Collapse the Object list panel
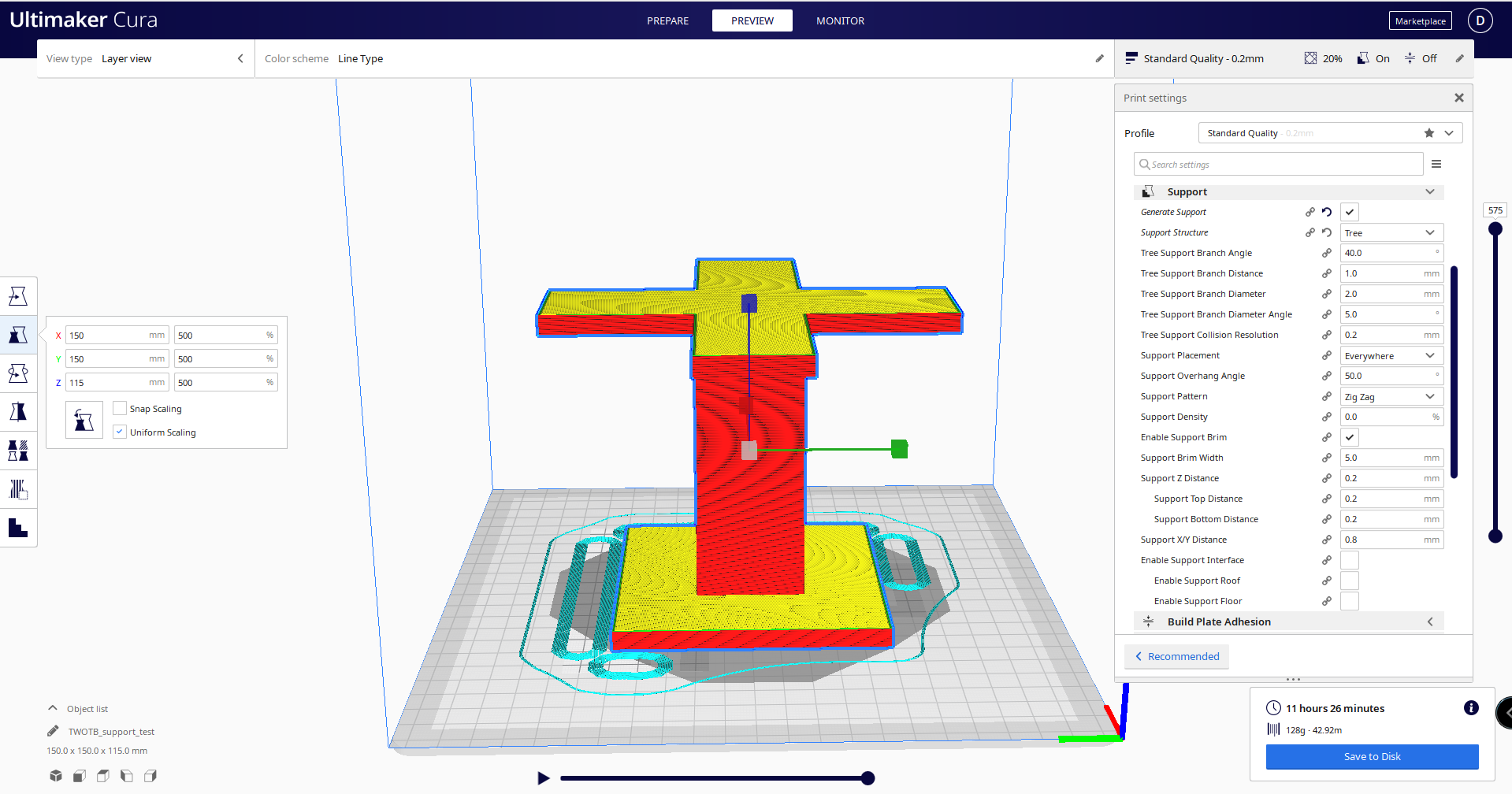 click(x=53, y=708)
